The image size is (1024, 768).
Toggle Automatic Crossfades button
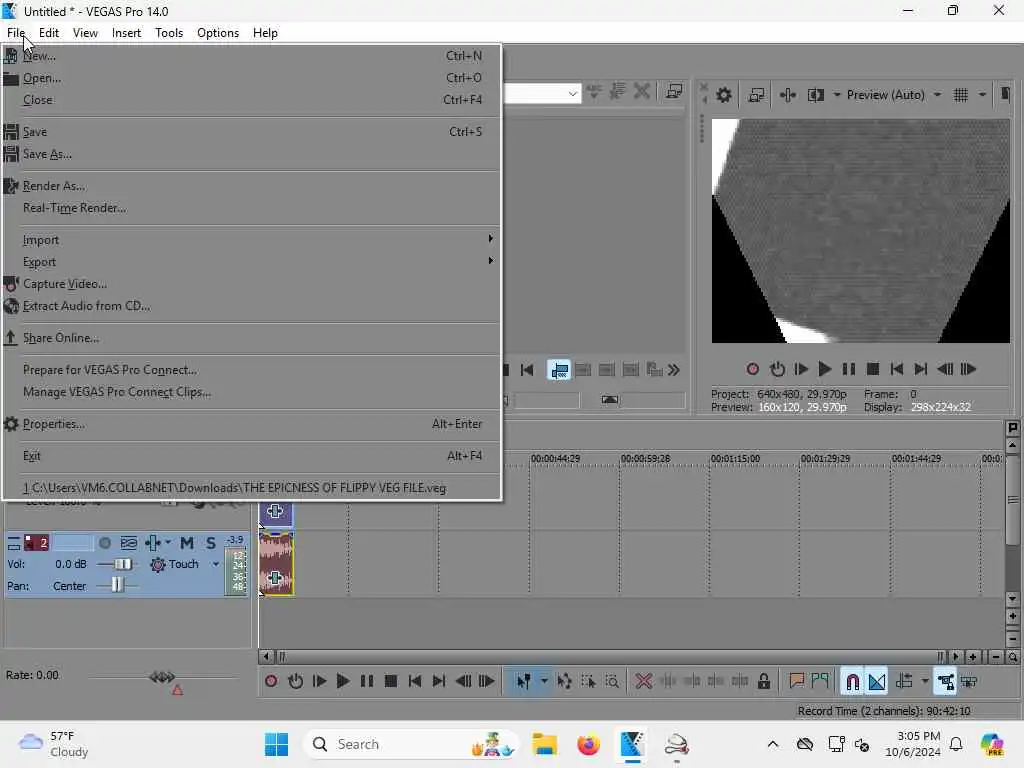tap(877, 682)
